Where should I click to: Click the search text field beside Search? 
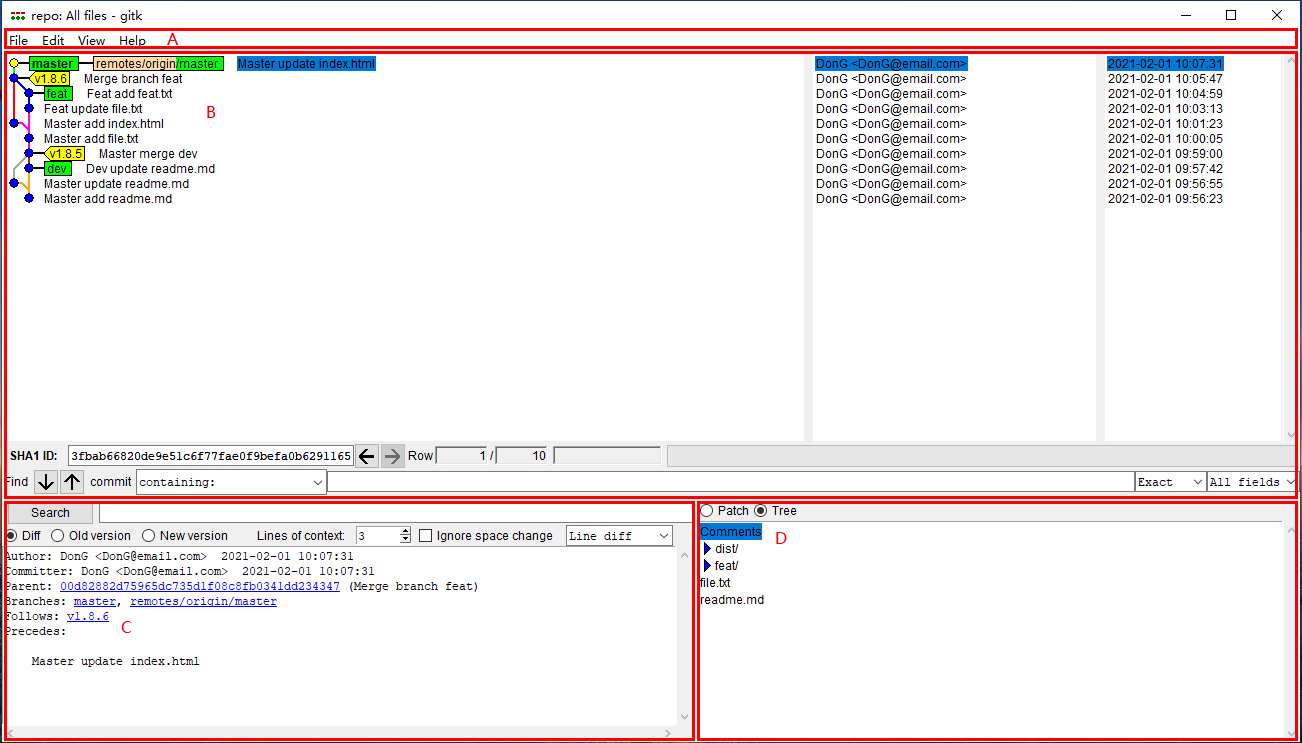pyautogui.click(x=395, y=513)
